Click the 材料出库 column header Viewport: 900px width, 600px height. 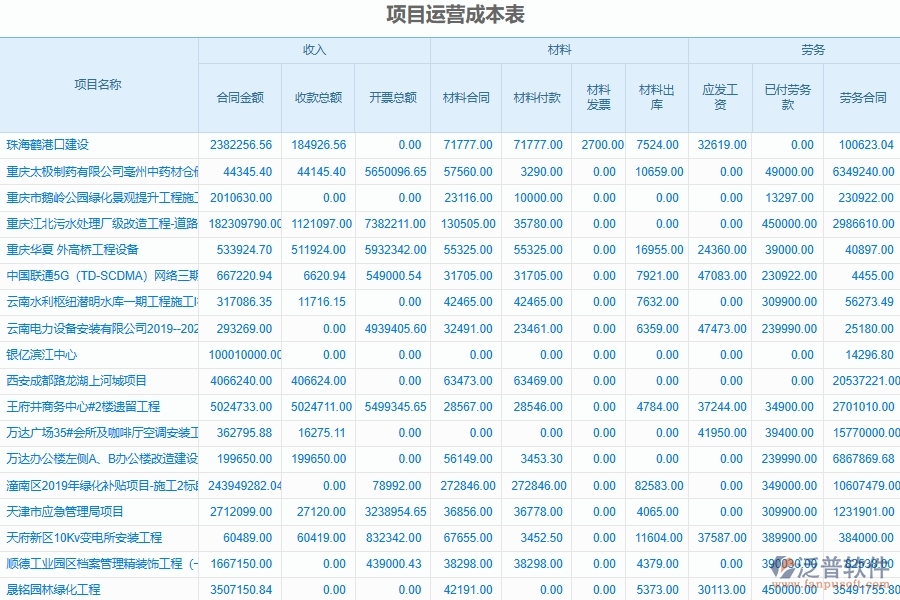tap(655, 90)
